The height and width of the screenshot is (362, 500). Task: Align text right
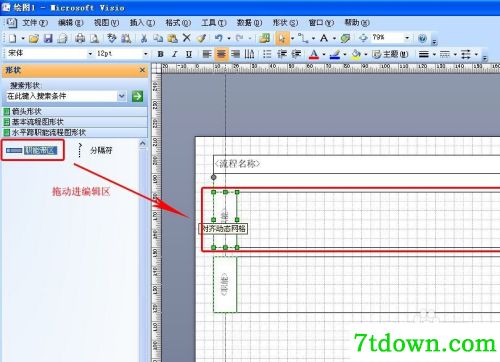coord(235,54)
